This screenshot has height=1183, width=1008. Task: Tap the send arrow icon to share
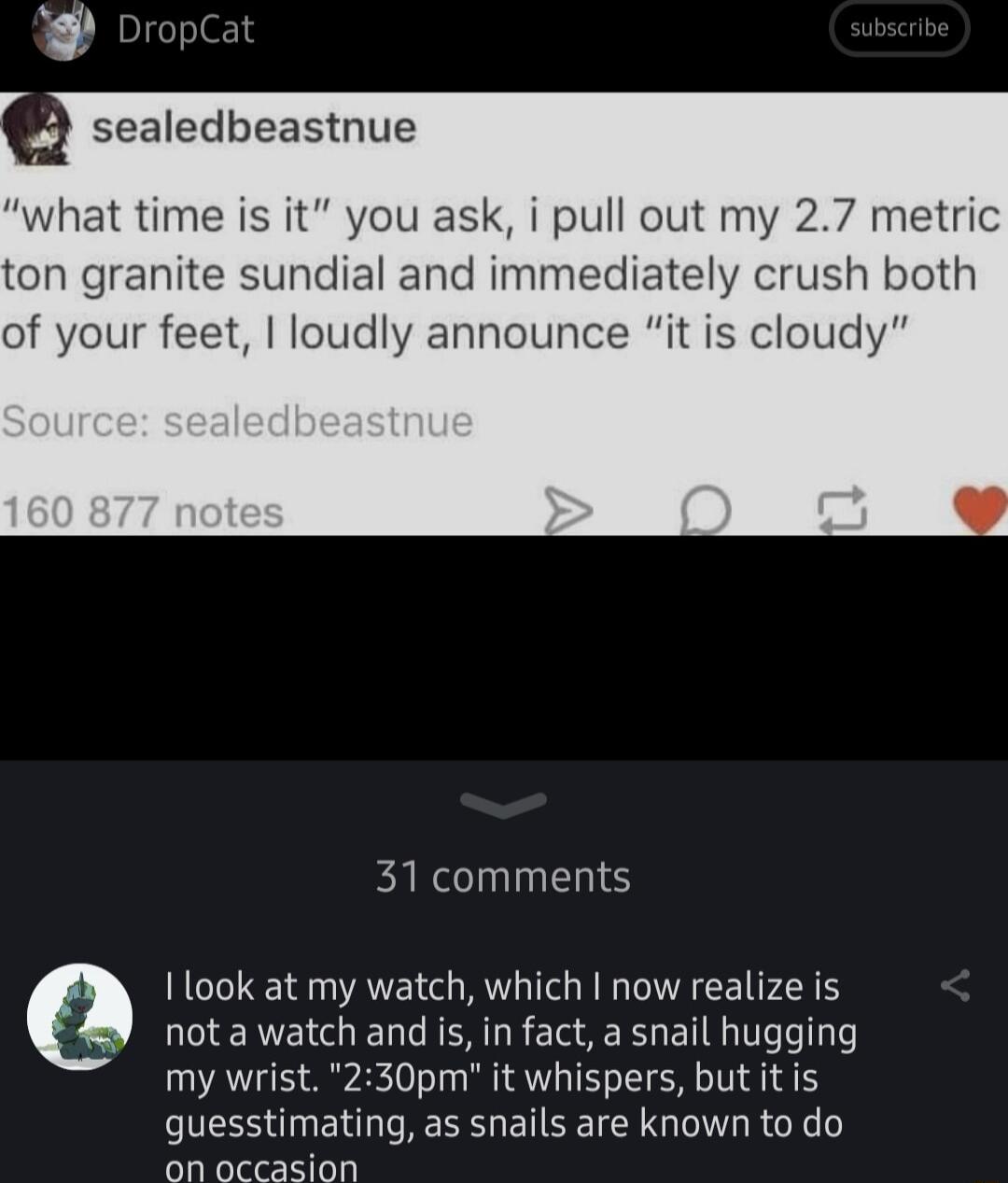[x=568, y=510]
